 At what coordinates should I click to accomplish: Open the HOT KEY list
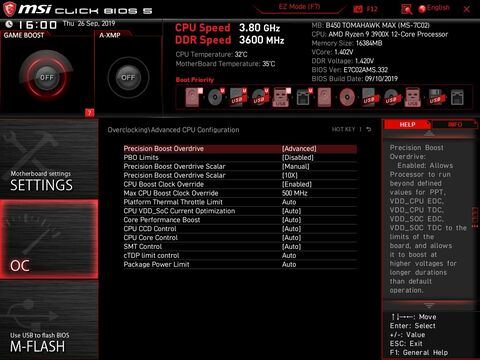[x=343, y=129]
